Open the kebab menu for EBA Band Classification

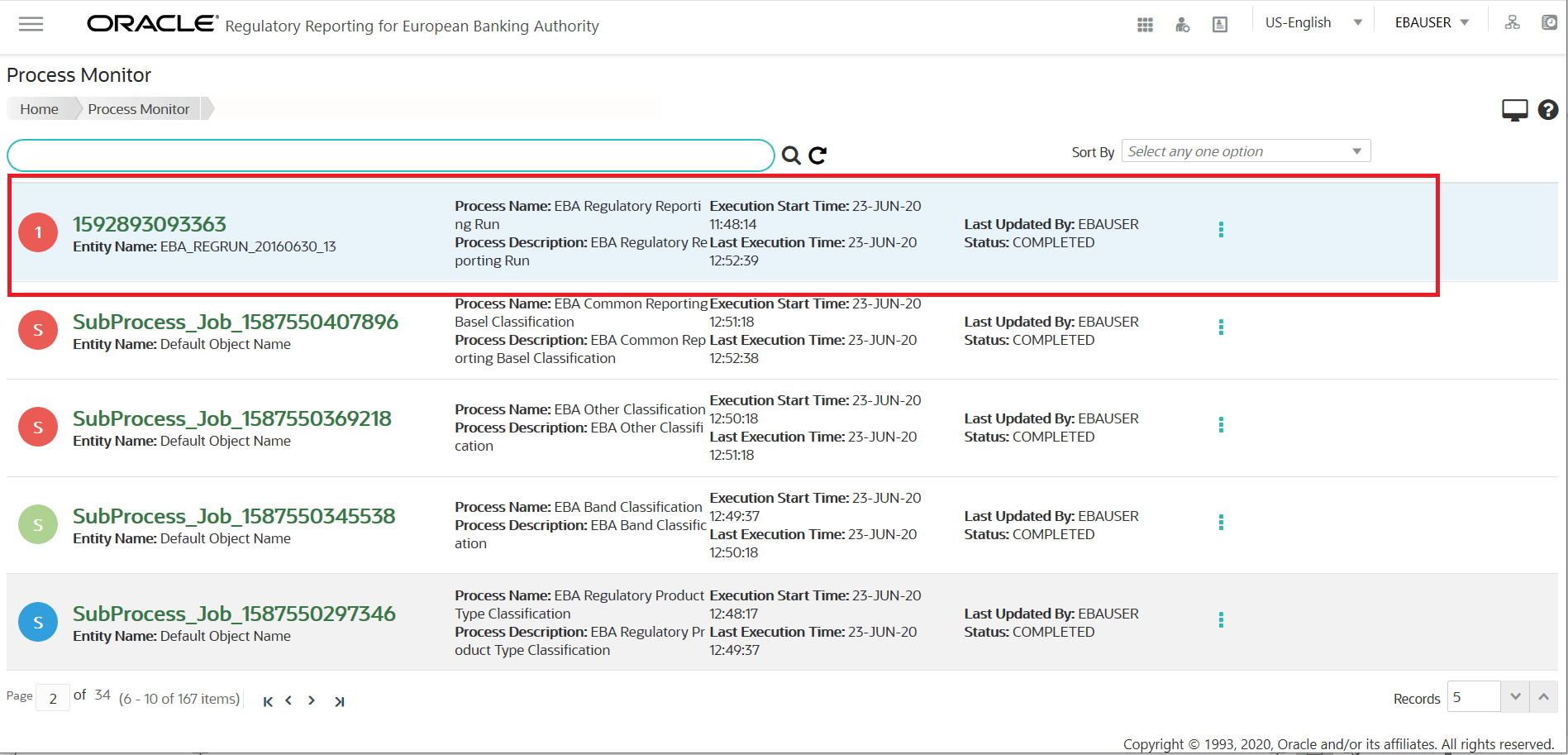tap(1221, 522)
